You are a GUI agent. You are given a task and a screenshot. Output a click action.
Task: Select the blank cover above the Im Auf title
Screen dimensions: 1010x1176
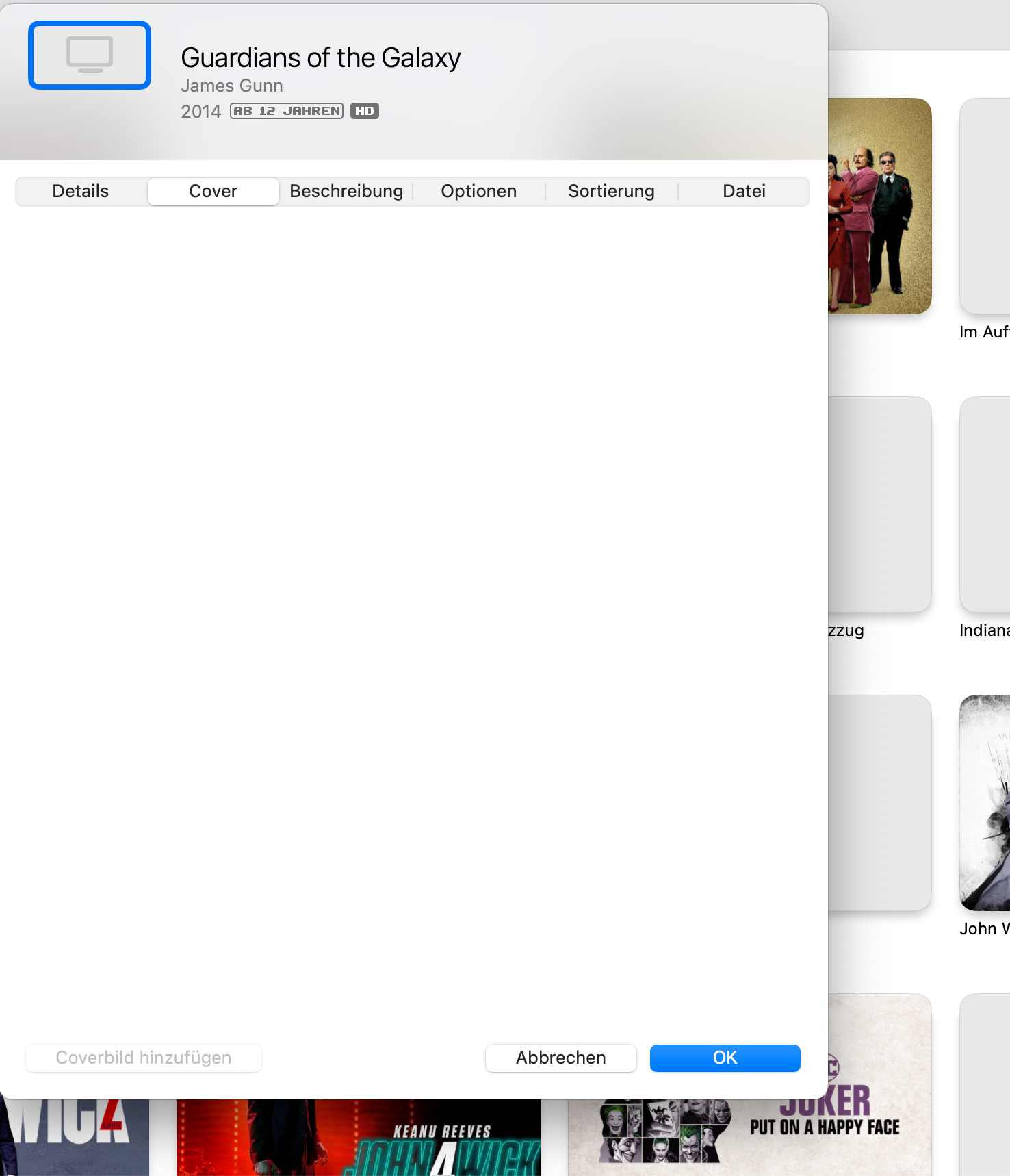tap(985, 206)
